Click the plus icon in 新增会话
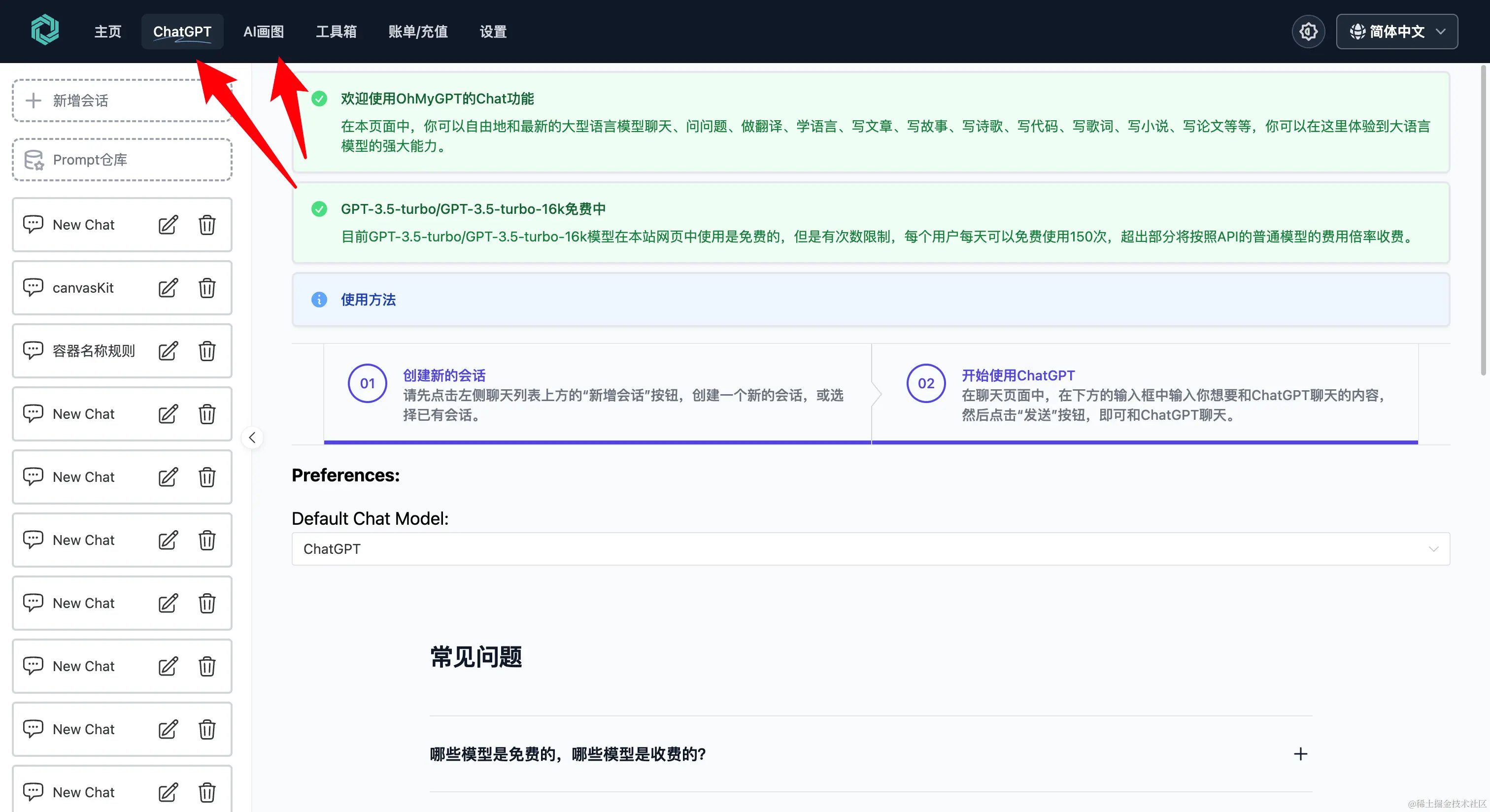Image resolution: width=1490 pixels, height=812 pixels. 34,101
